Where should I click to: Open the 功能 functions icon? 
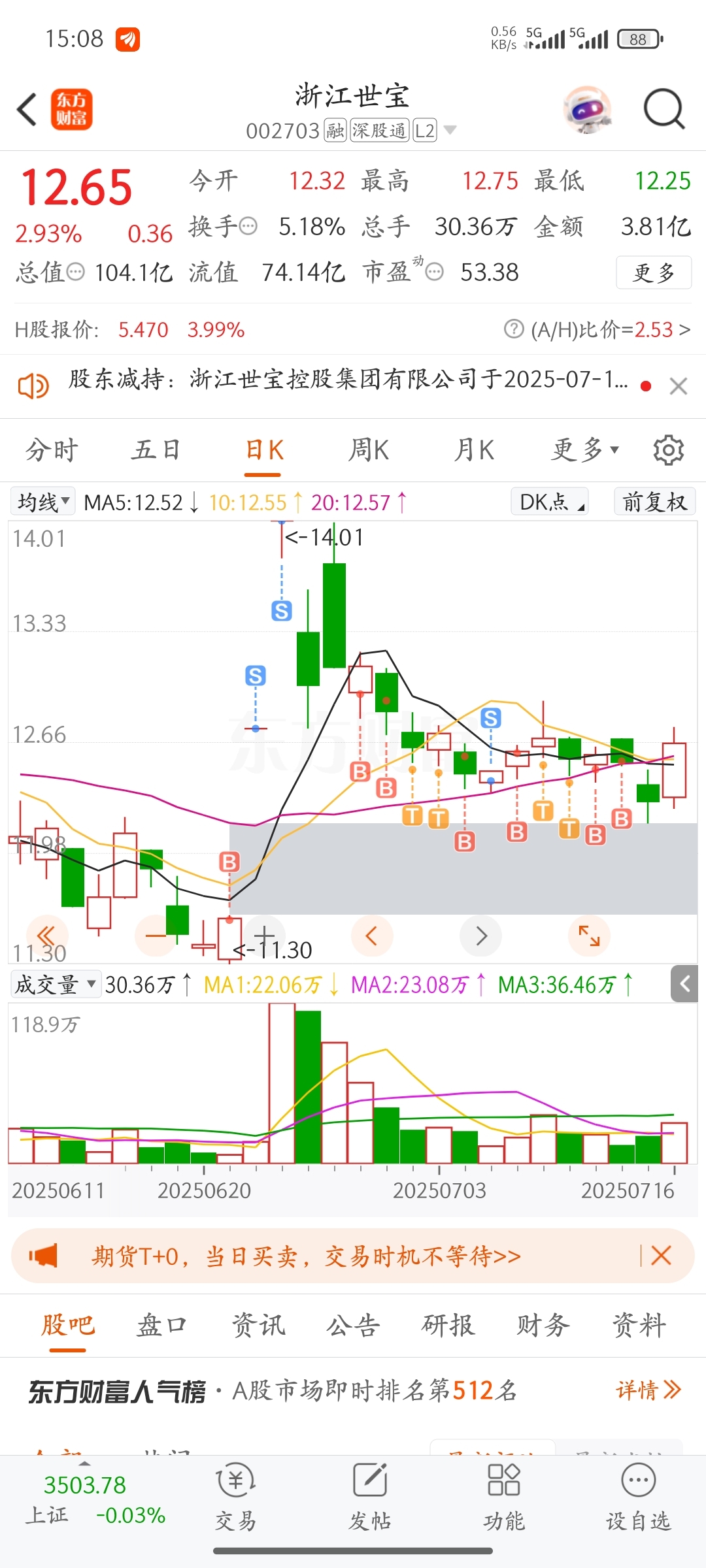[x=504, y=1497]
